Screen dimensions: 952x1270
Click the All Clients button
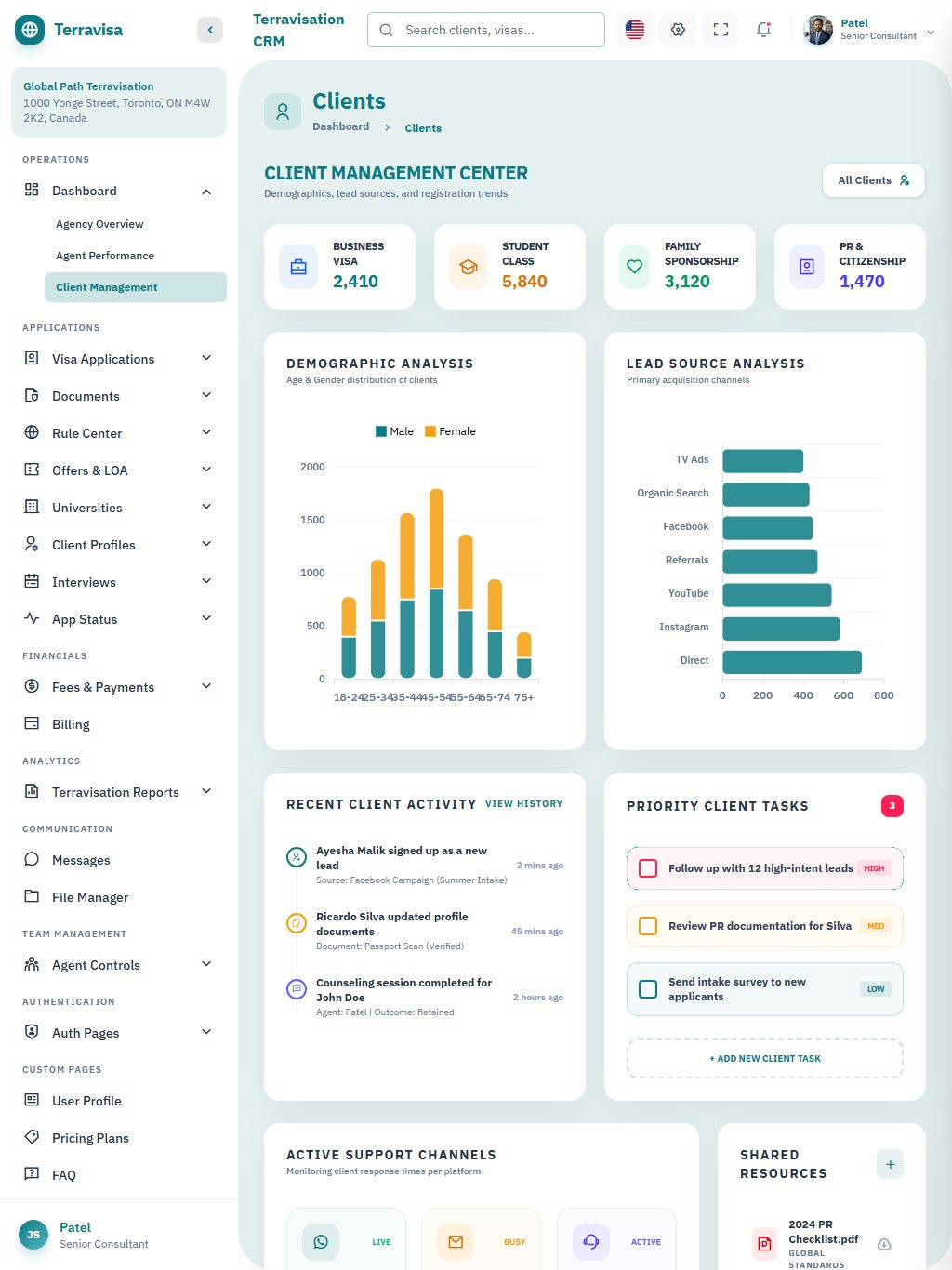coord(874,180)
